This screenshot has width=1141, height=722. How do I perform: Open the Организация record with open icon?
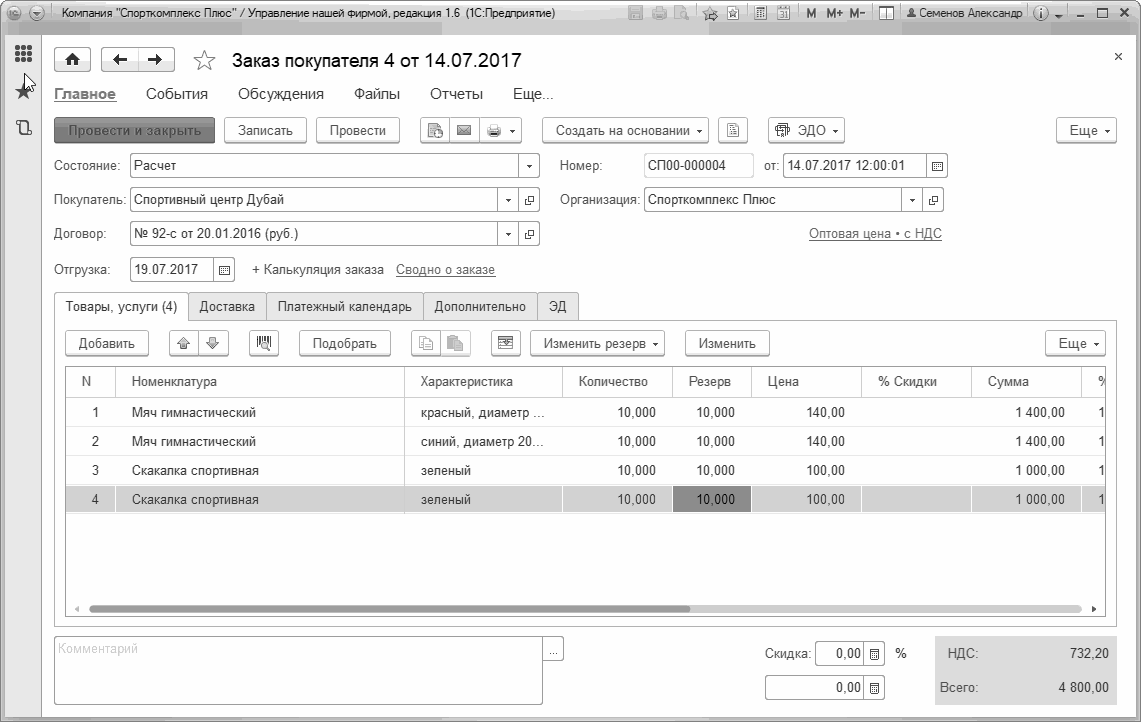(x=933, y=200)
